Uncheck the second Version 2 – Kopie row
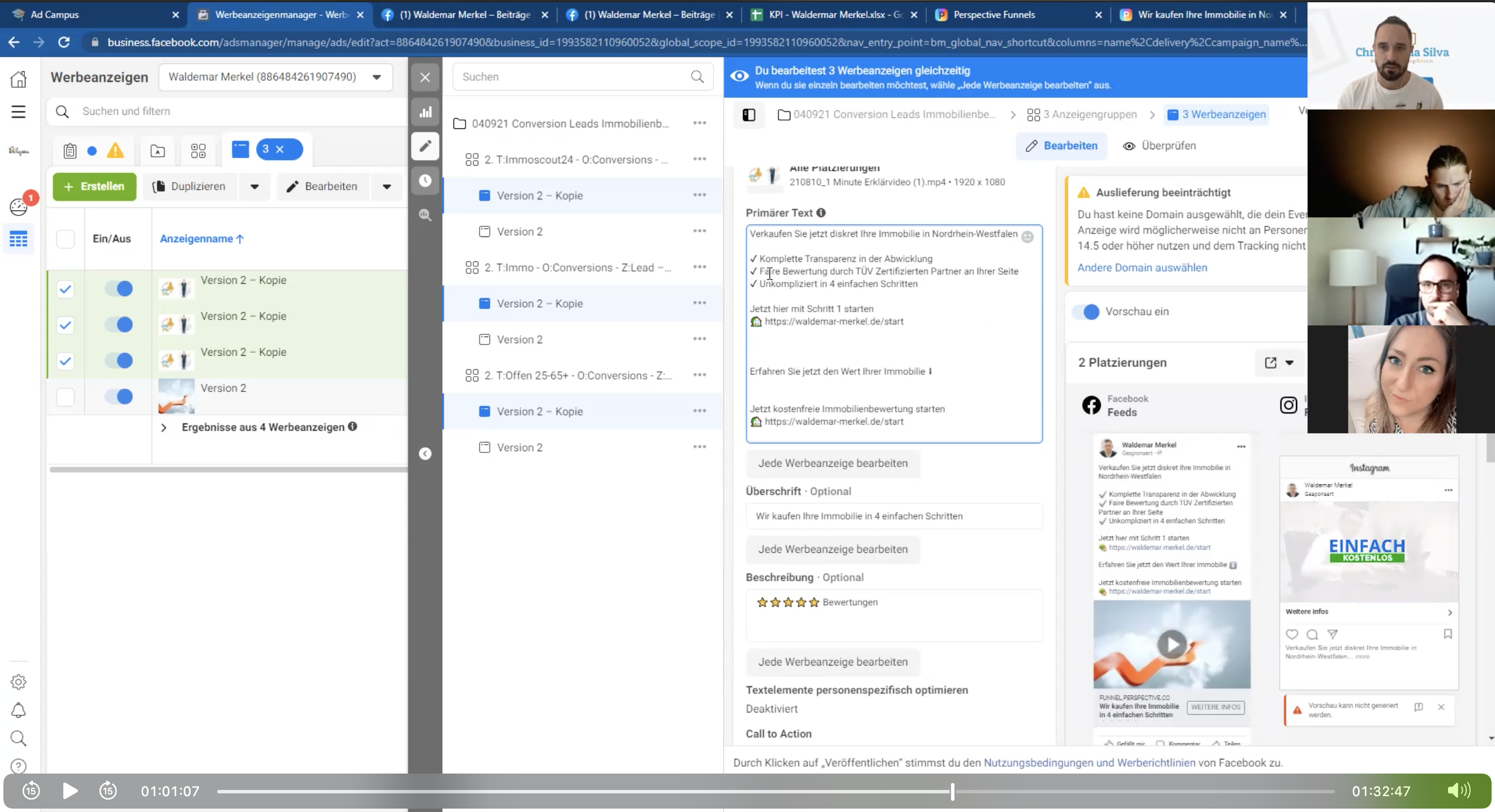This screenshot has height=812, width=1495. pos(66,325)
